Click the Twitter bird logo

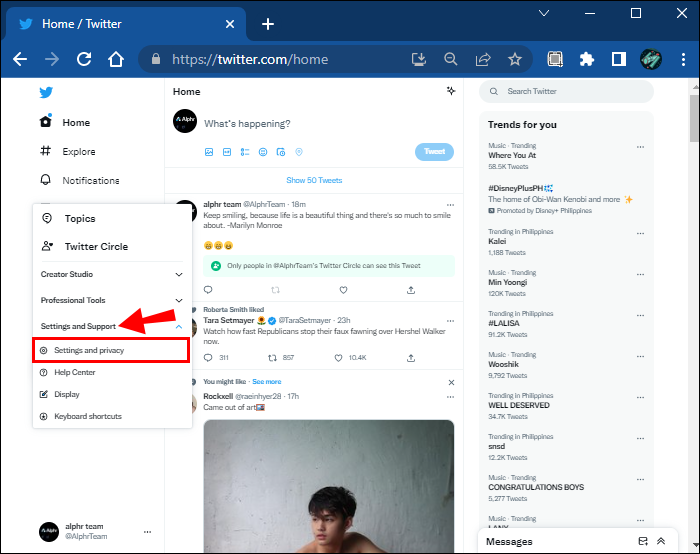[45, 93]
